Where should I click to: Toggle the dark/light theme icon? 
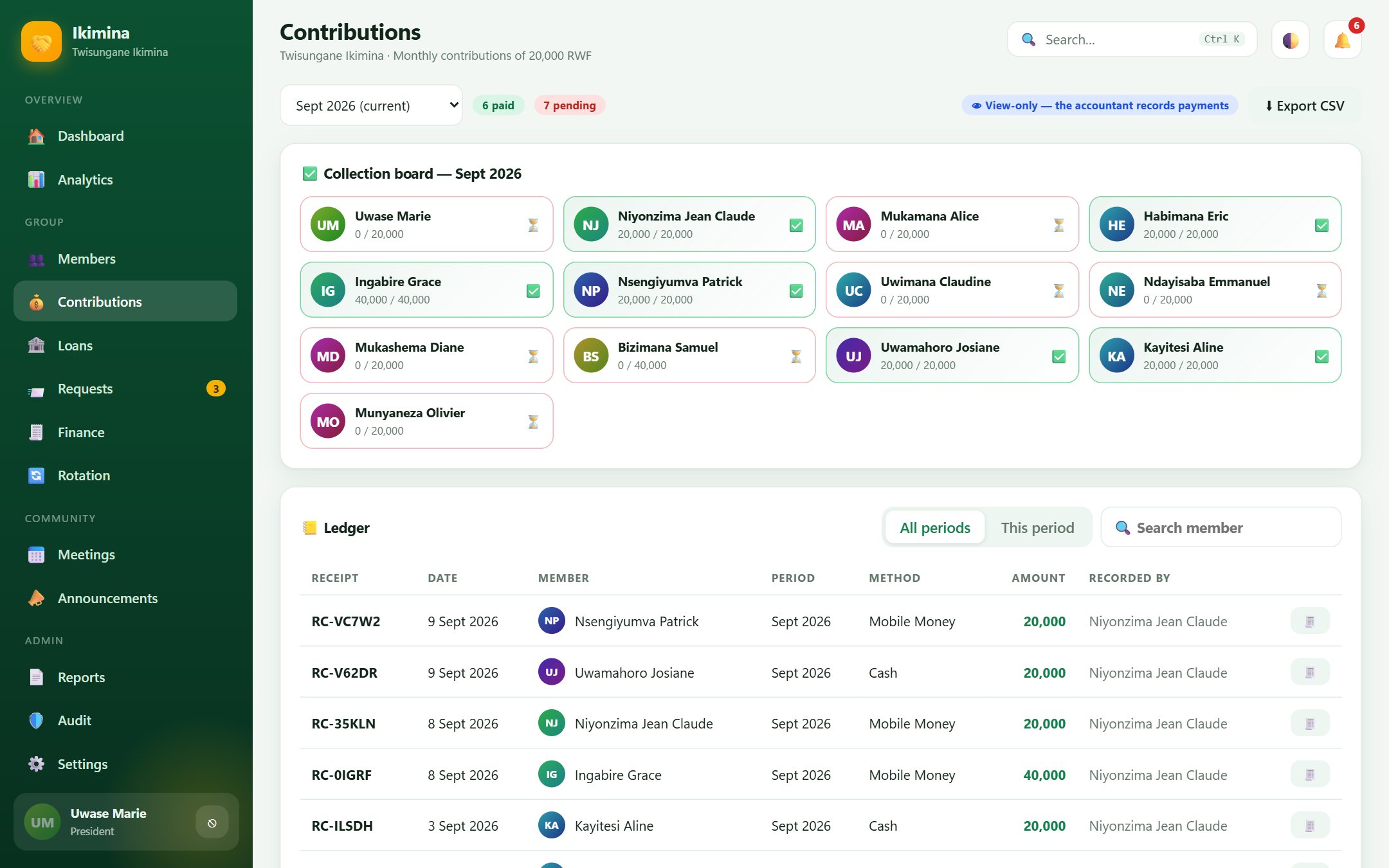[x=1290, y=40]
